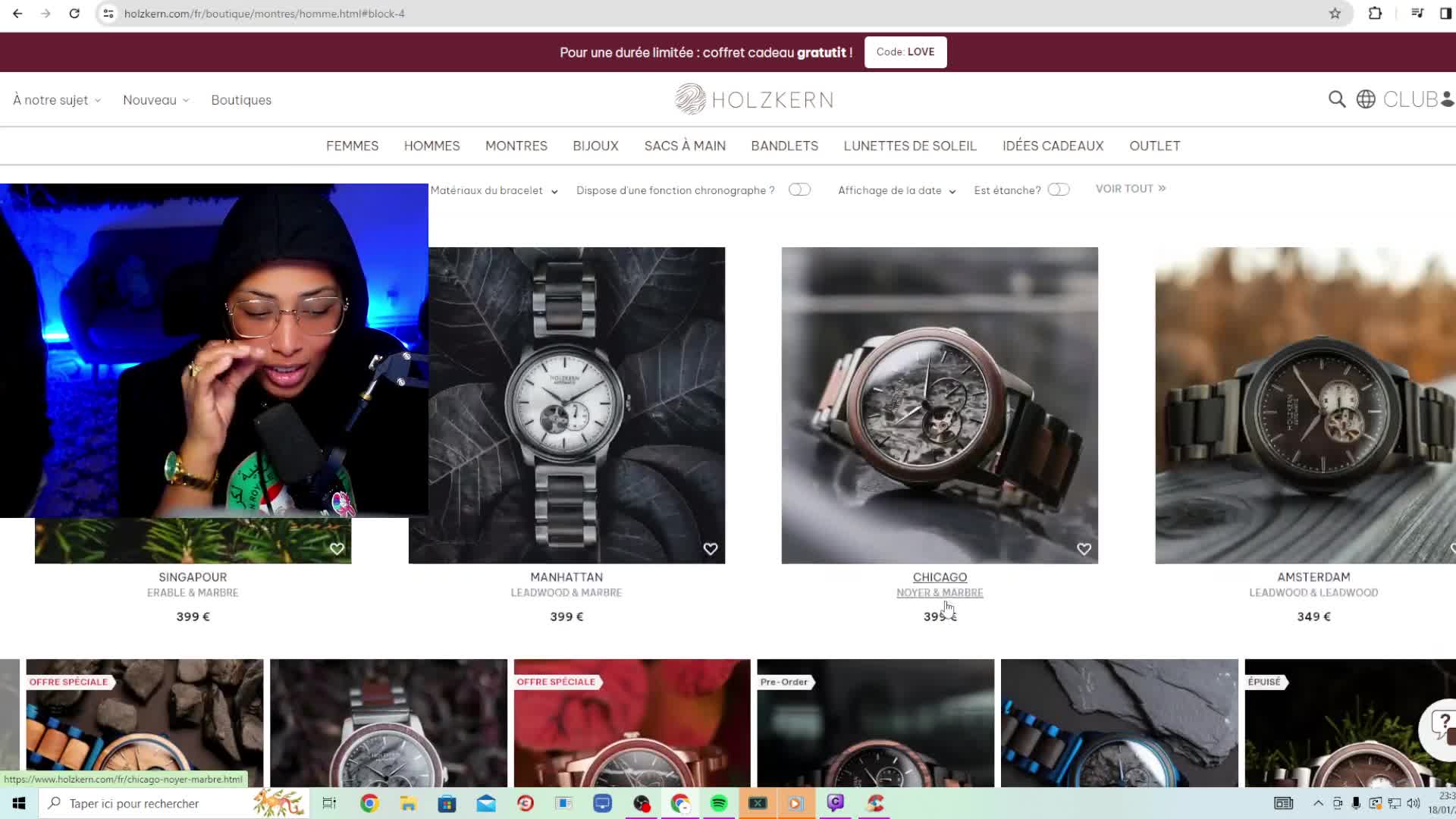The height and width of the screenshot is (819, 1456).
Task: Open the first Chrome icon in the taskbar
Action: (369, 803)
